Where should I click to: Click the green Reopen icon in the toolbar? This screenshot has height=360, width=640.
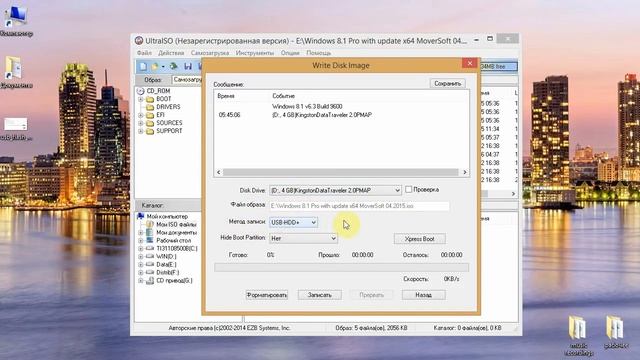(x=174, y=66)
